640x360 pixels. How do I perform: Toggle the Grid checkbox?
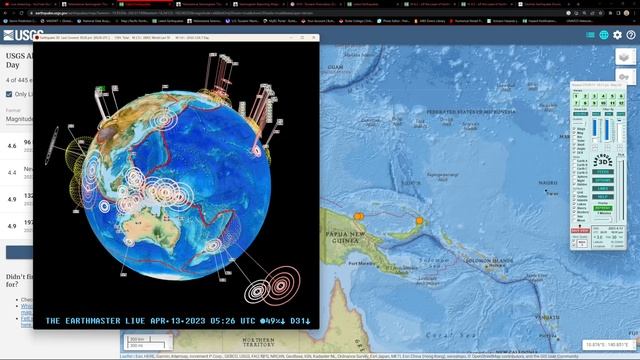(x=575, y=192)
